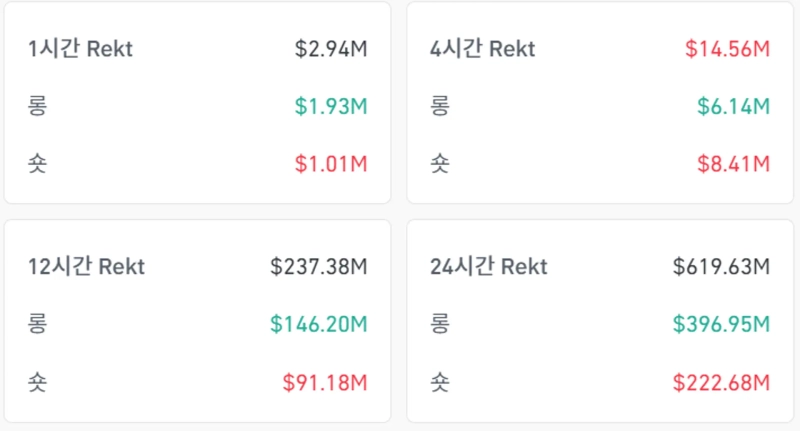800x431 pixels.
Task: Click the $222.68M short value
Action: coord(721,381)
